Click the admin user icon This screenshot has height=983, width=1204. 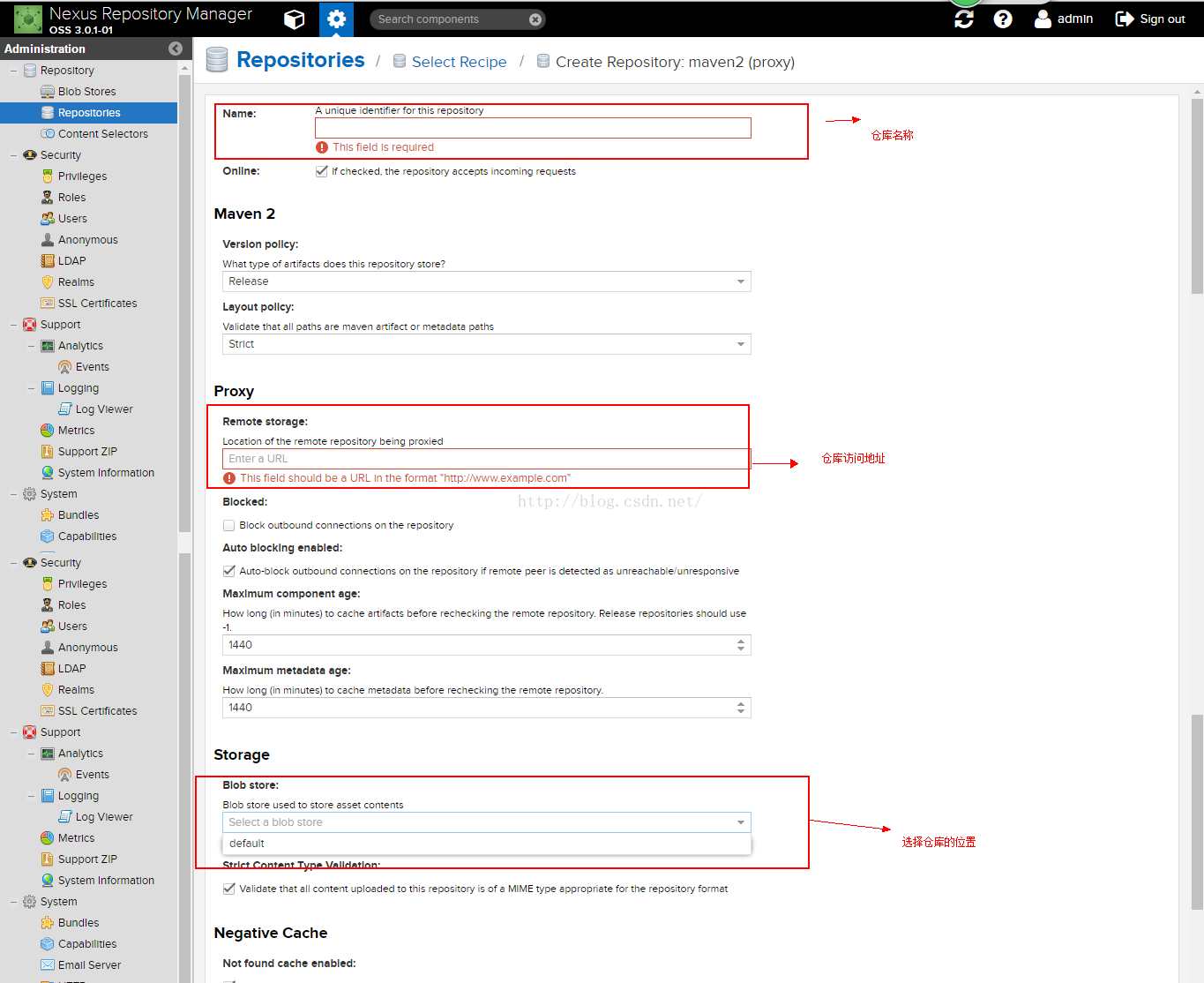(x=1043, y=19)
